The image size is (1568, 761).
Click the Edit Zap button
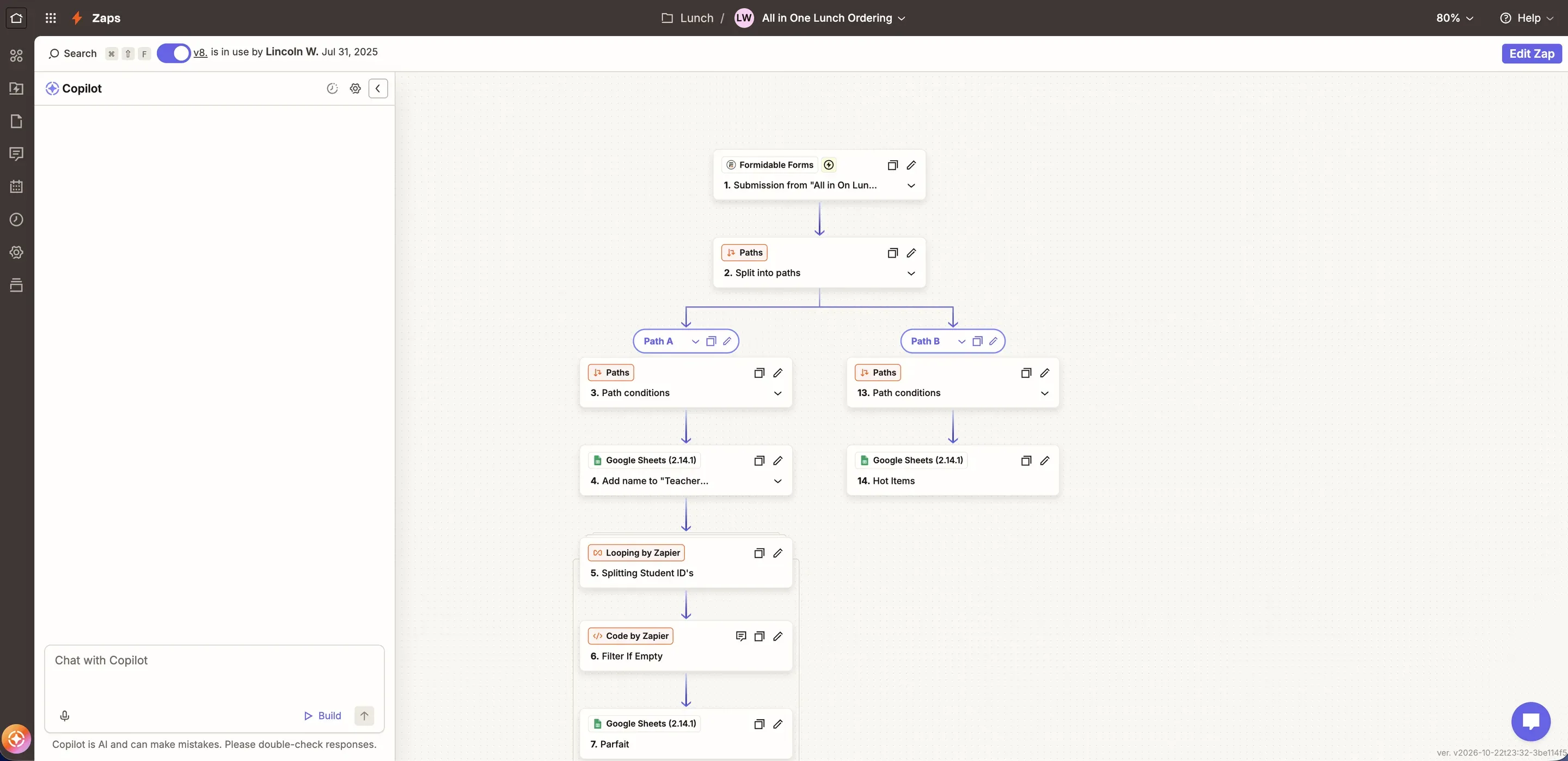(1532, 53)
